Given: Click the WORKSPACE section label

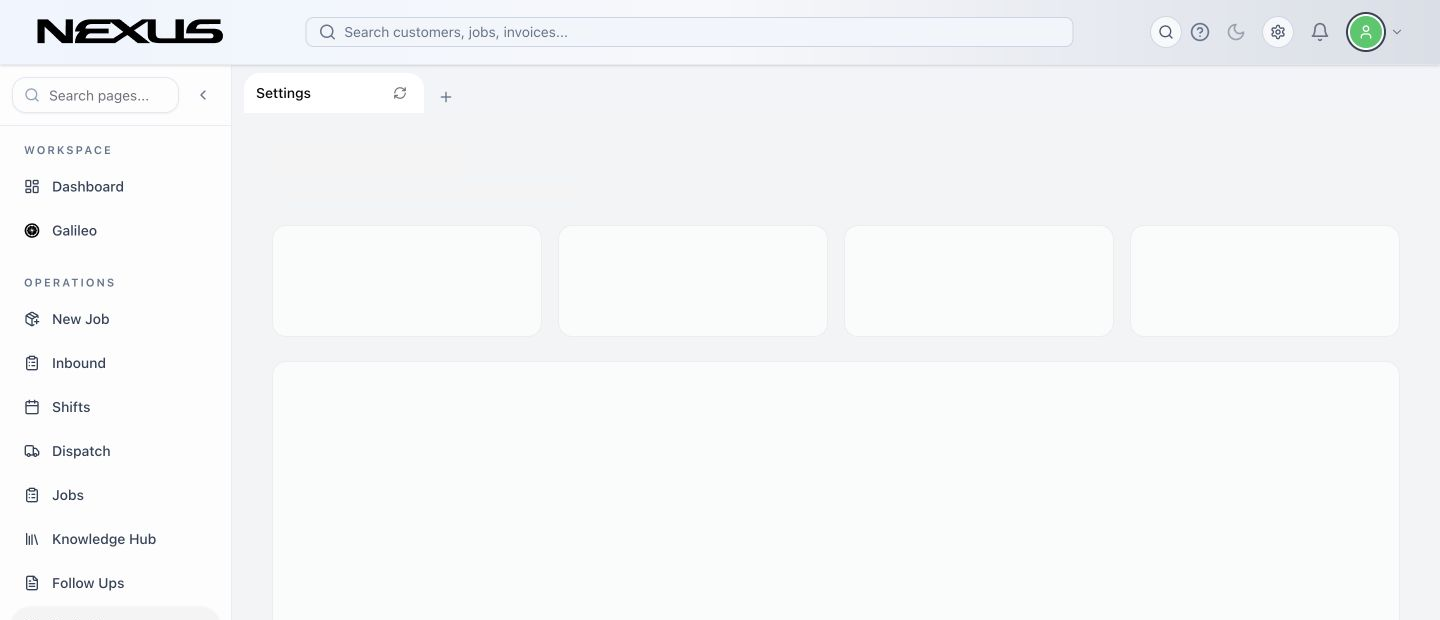Looking at the screenshot, I should click(x=68, y=150).
